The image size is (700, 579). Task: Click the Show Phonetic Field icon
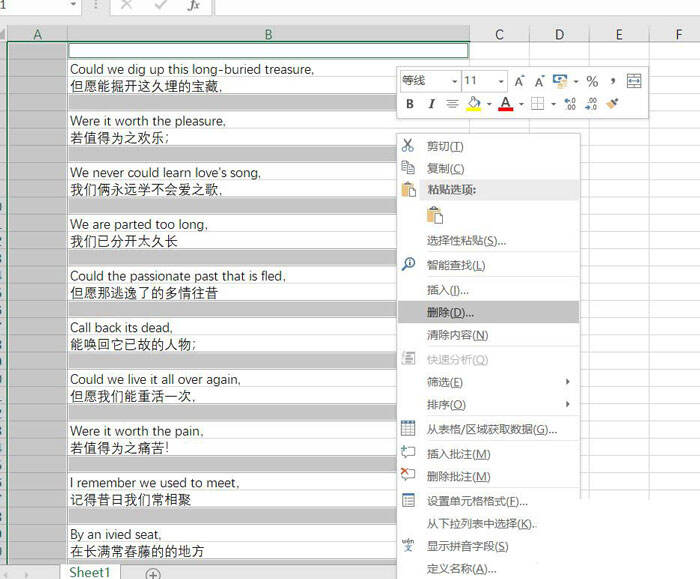point(408,545)
